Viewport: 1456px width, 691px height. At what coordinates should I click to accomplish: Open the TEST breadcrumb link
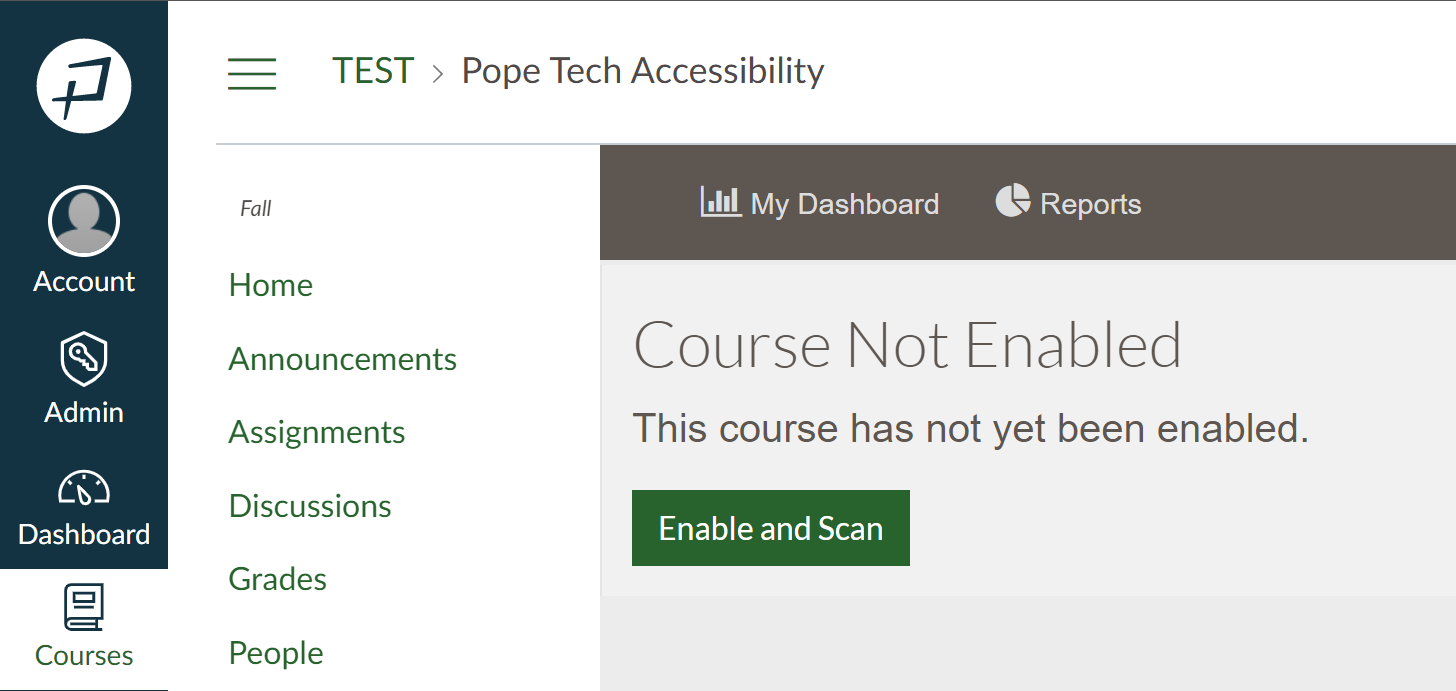pyautogui.click(x=373, y=70)
